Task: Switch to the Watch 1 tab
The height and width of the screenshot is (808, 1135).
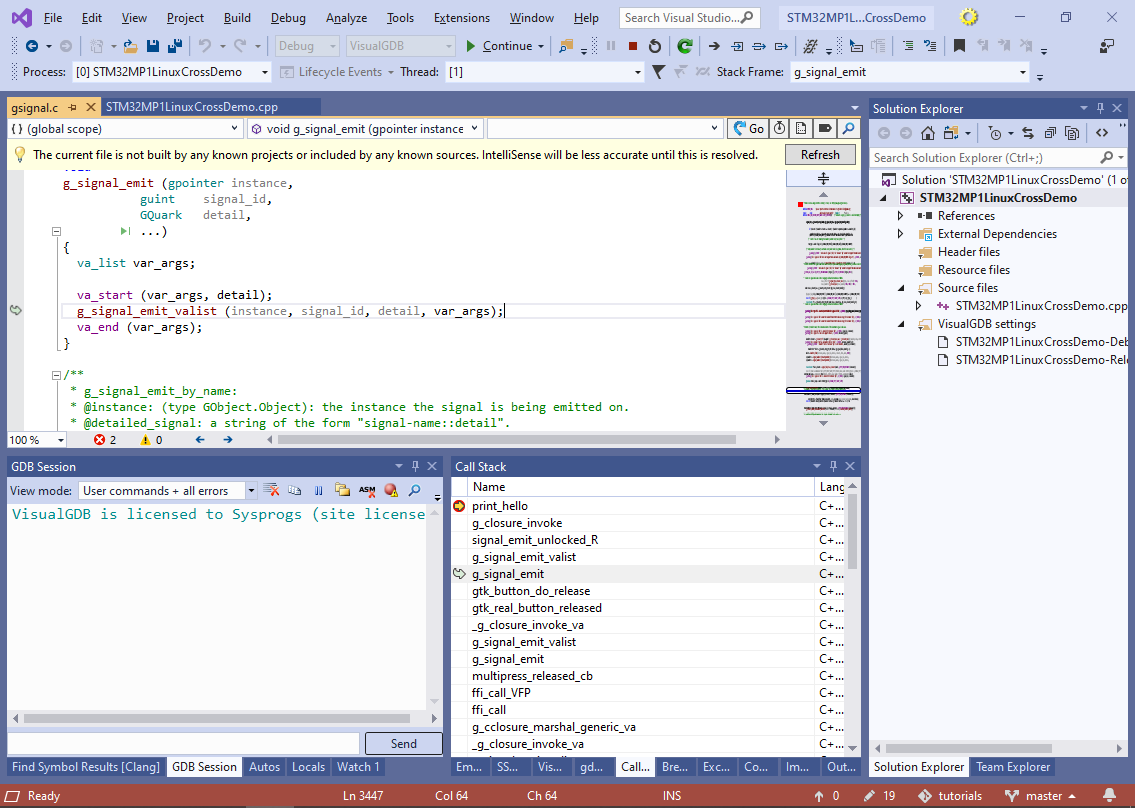Action: [358, 767]
